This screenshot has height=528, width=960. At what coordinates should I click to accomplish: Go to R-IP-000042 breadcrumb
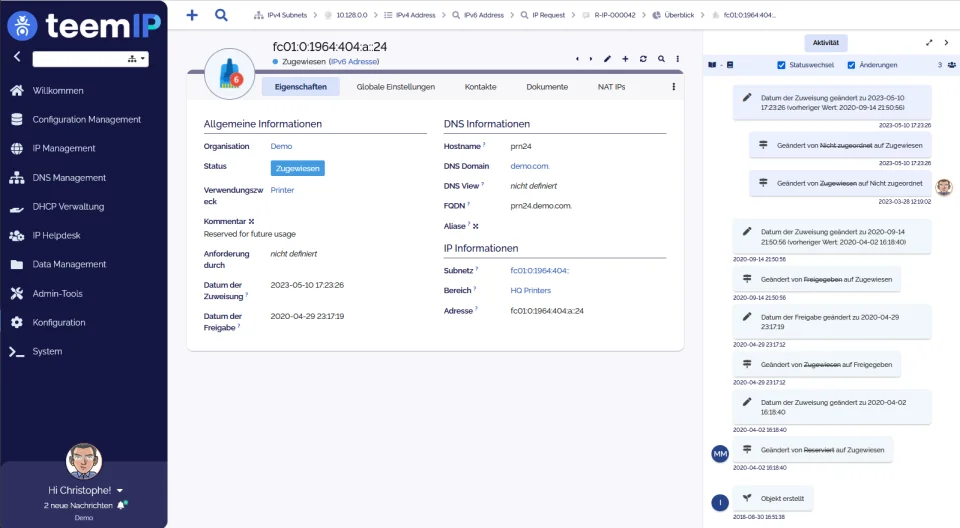(x=609, y=15)
